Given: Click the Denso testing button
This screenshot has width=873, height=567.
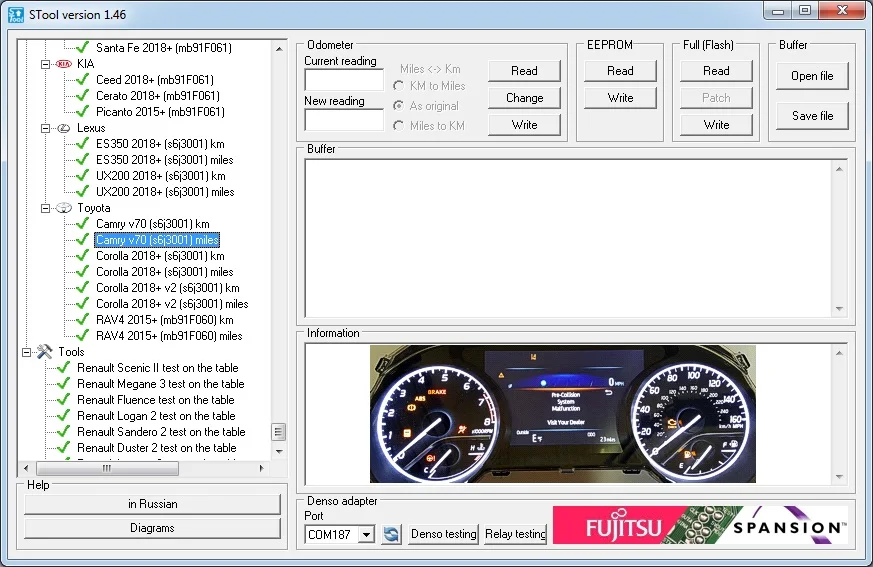Looking at the screenshot, I should (443, 534).
